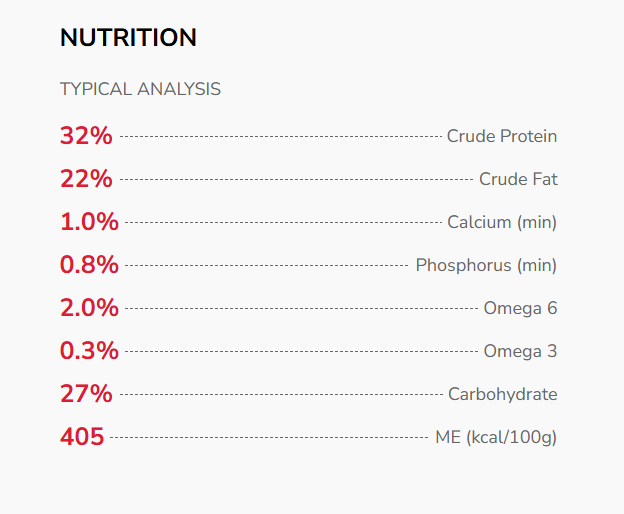The height and width of the screenshot is (514, 624).
Task: Select the Phosphorus (min) label
Action: pos(486,265)
